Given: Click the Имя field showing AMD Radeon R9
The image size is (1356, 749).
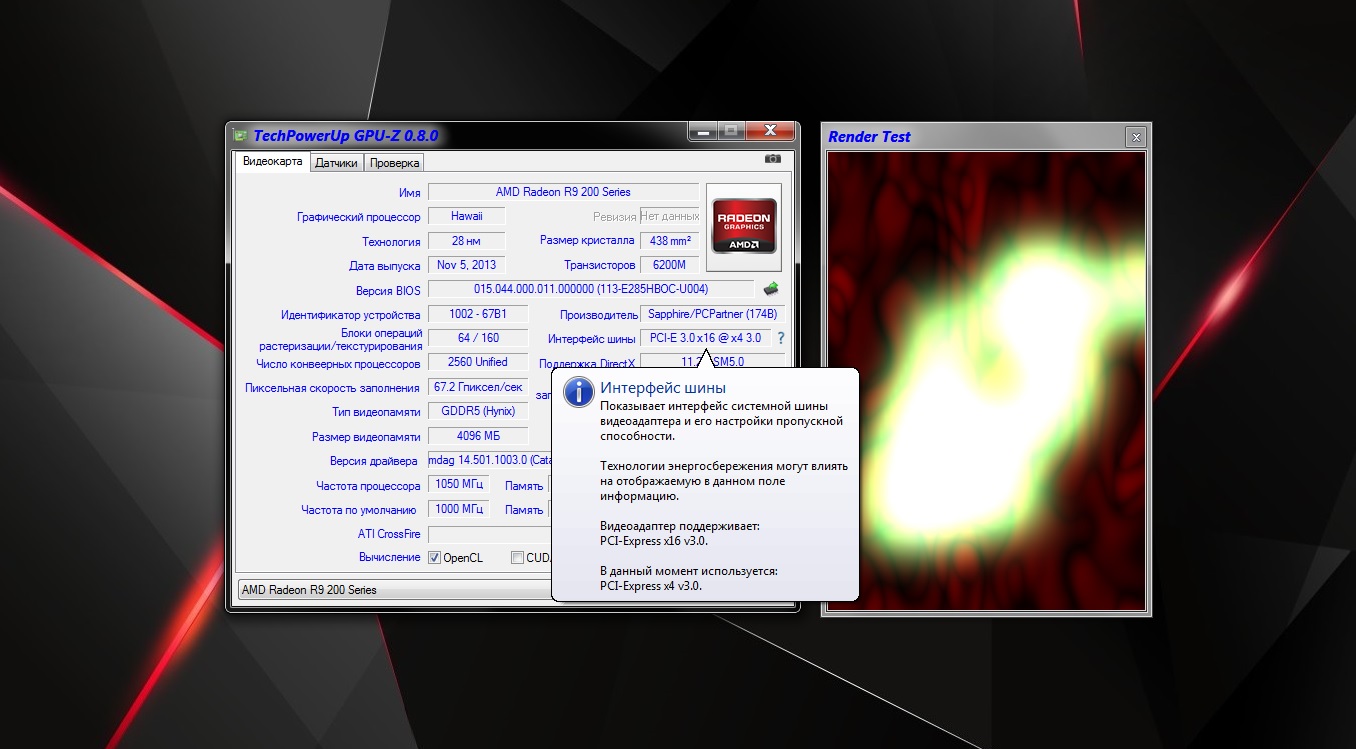Looking at the screenshot, I should (563, 192).
